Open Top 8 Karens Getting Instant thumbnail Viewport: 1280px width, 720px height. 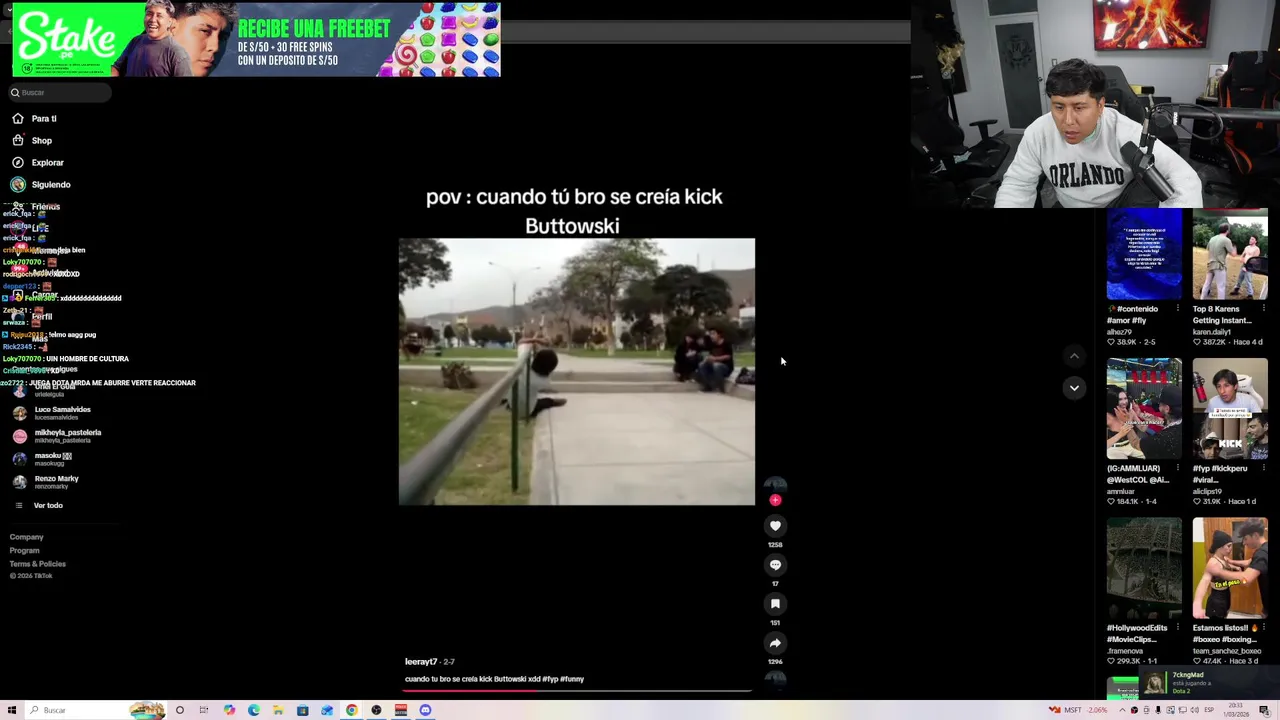click(1230, 254)
